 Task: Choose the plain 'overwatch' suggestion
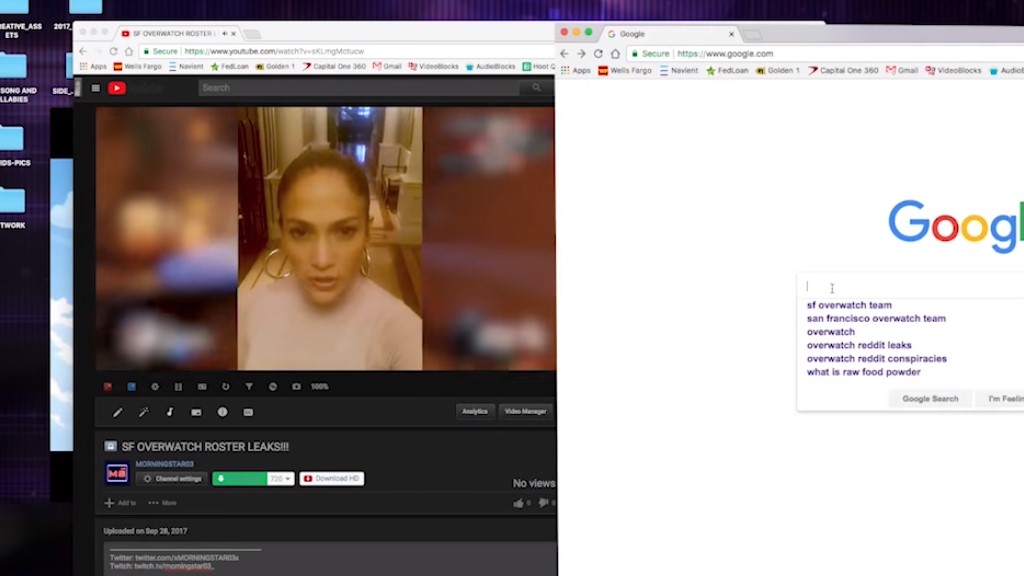click(x=831, y=332)
